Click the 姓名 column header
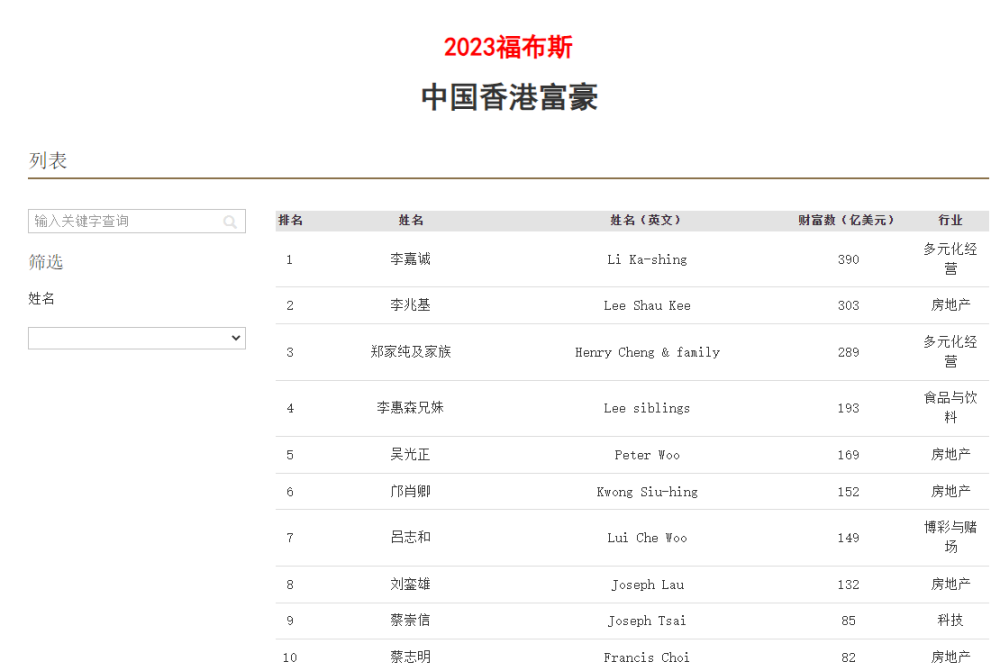Image resolution: width=1000 pixels, height=671 pixels. tap(411, 221)
